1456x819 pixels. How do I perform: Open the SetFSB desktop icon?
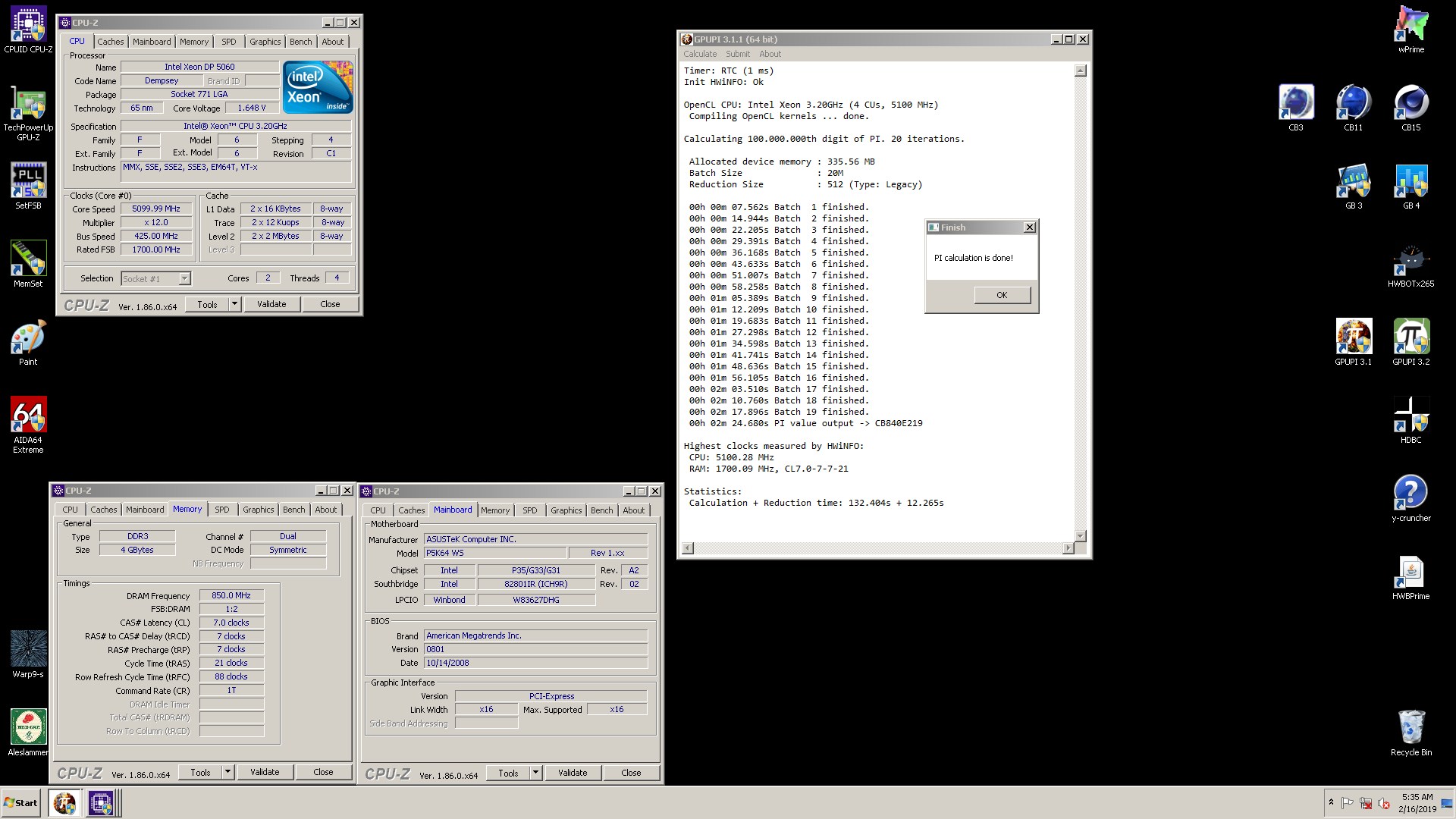pyautogui.click(x=28, y=186)
